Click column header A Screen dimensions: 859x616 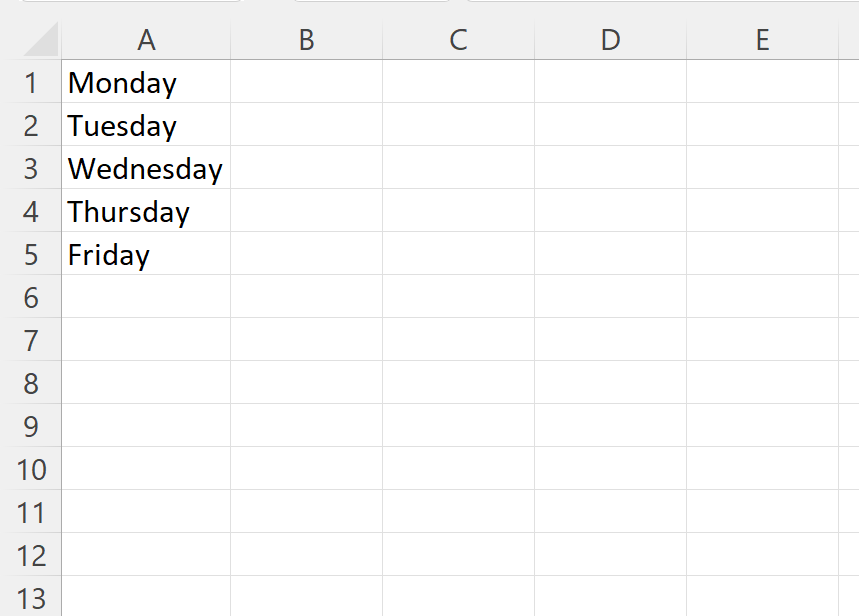[x=146, y=40]
